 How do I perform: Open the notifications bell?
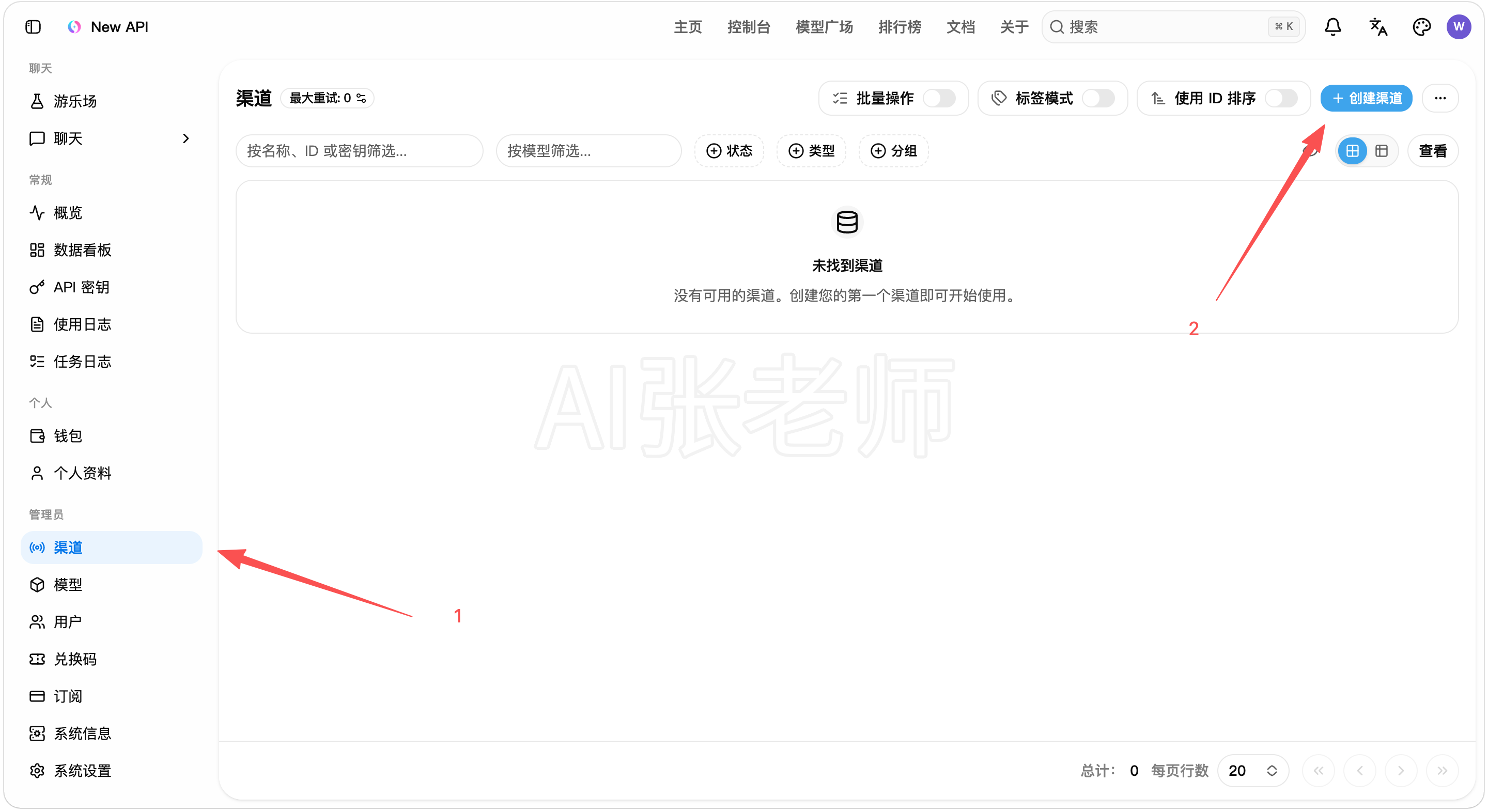pos(1332,27)
